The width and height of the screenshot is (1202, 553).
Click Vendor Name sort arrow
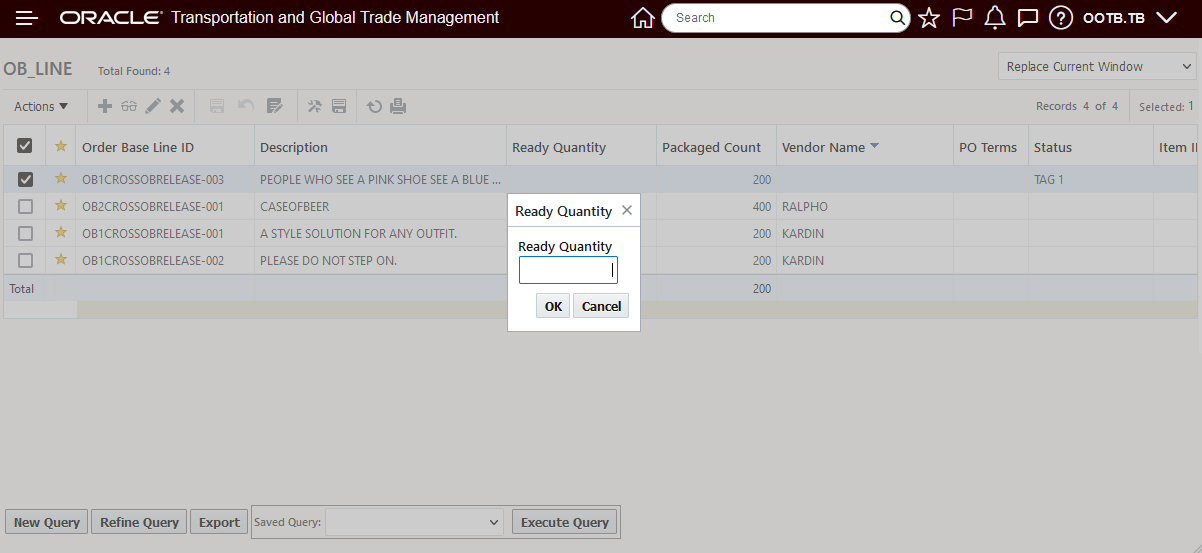(x=875, y=146)
